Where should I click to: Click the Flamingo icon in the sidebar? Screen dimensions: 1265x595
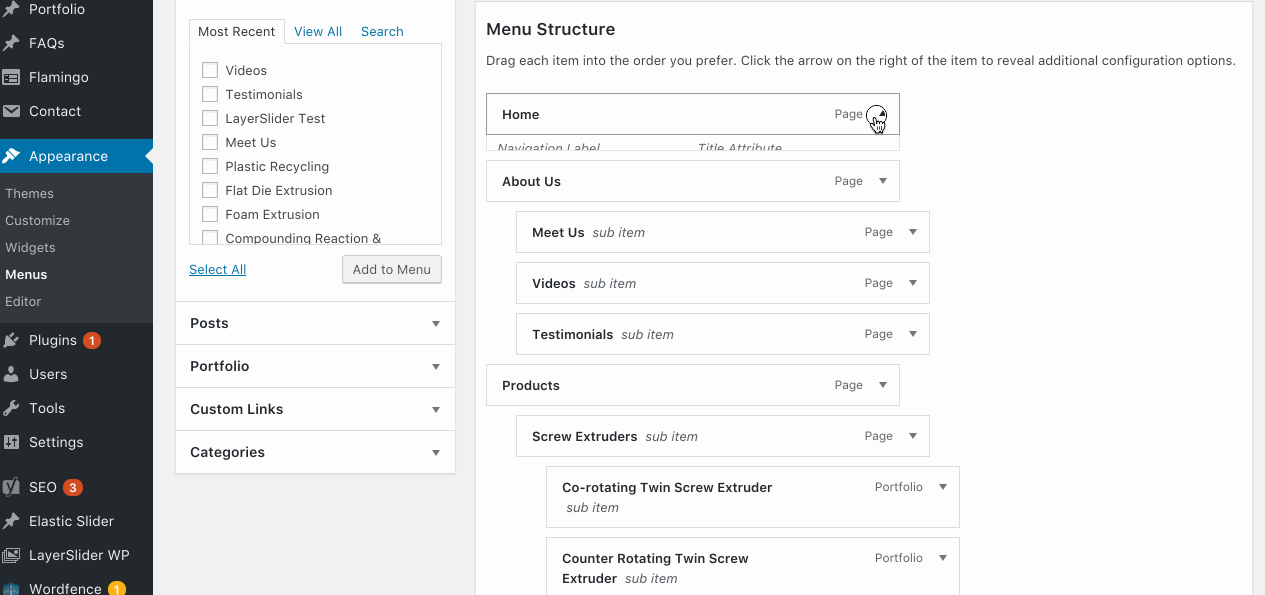click(12, 77)
